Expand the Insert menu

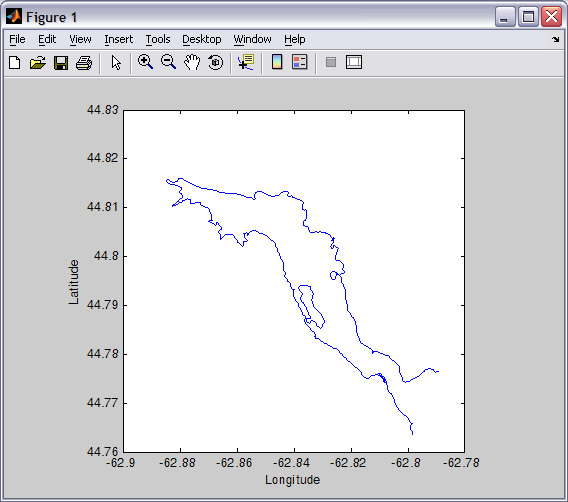[x=118, y=39]
